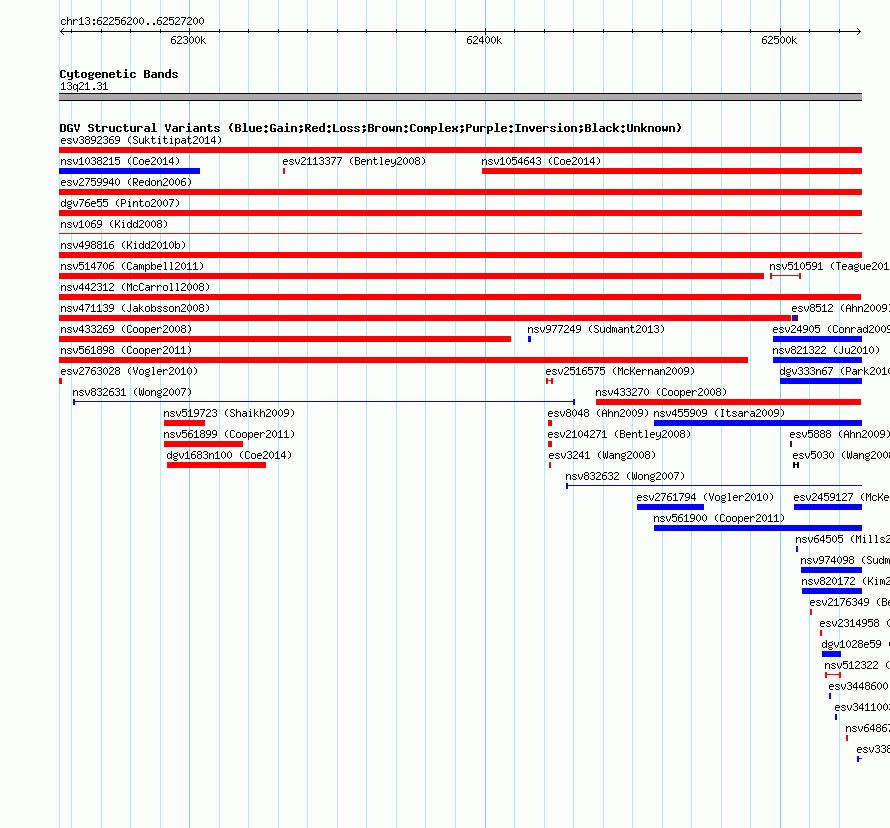Click the 62300k ruler position label

point(188,40)
